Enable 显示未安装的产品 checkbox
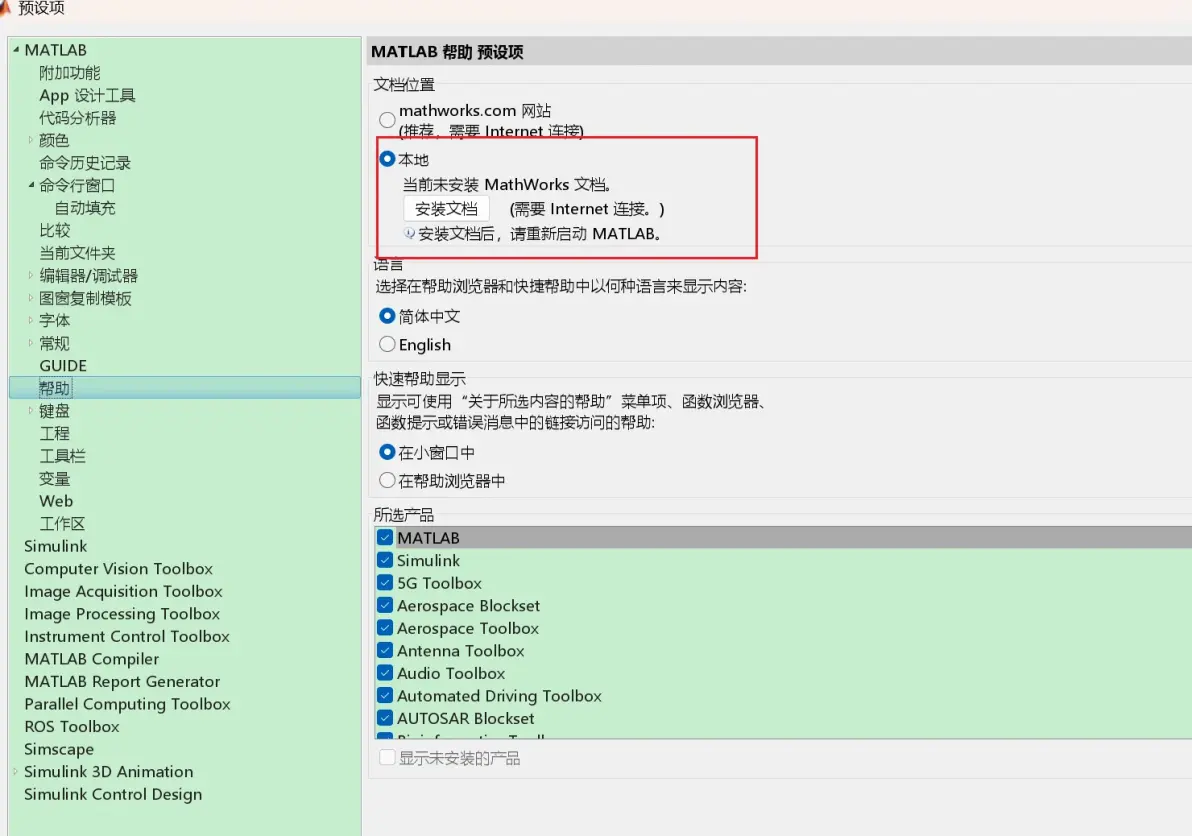 [387, 757]
